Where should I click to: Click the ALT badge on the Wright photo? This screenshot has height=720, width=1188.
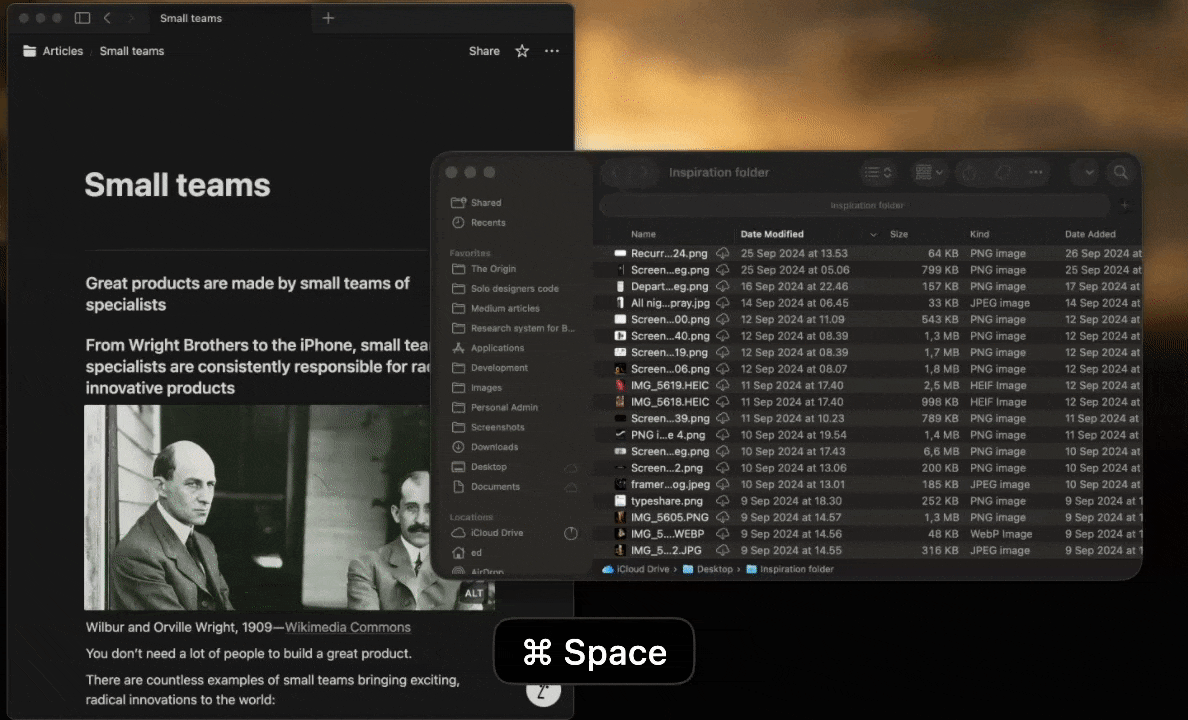pyautogui.click(x=474, y=593)
